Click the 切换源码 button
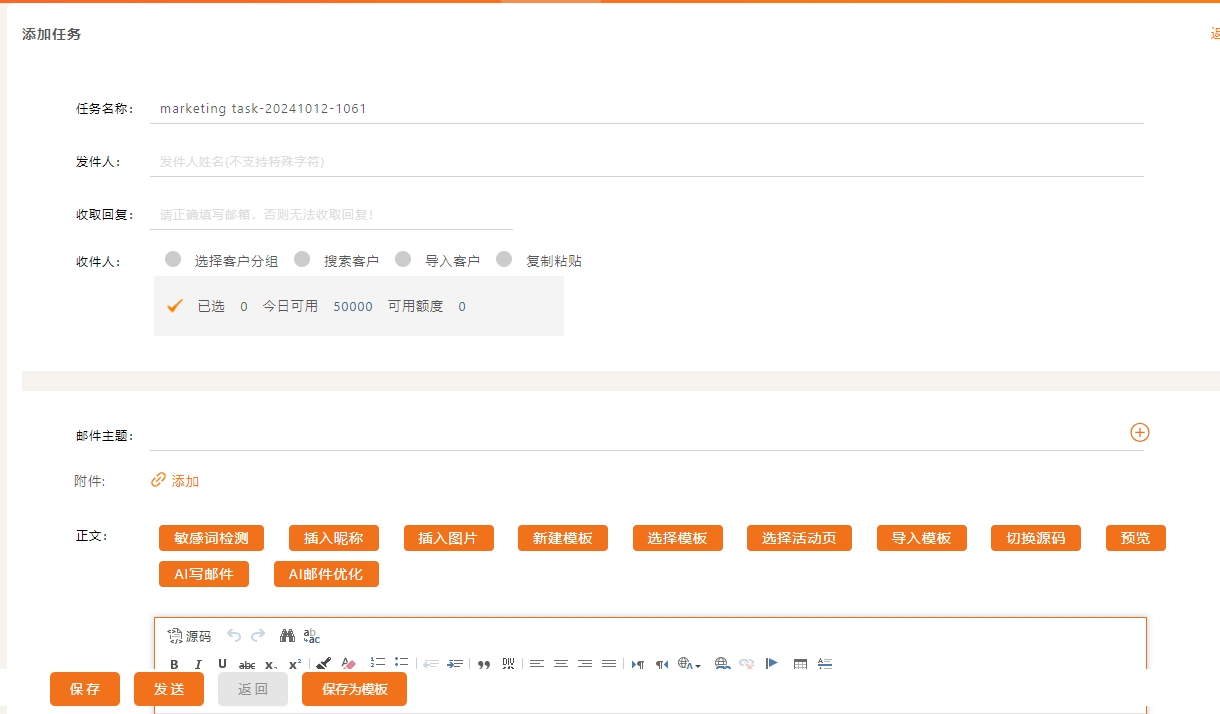The width and height of the screenshot is (1220, 714). pyautogui.click(x=1036, y=538)
